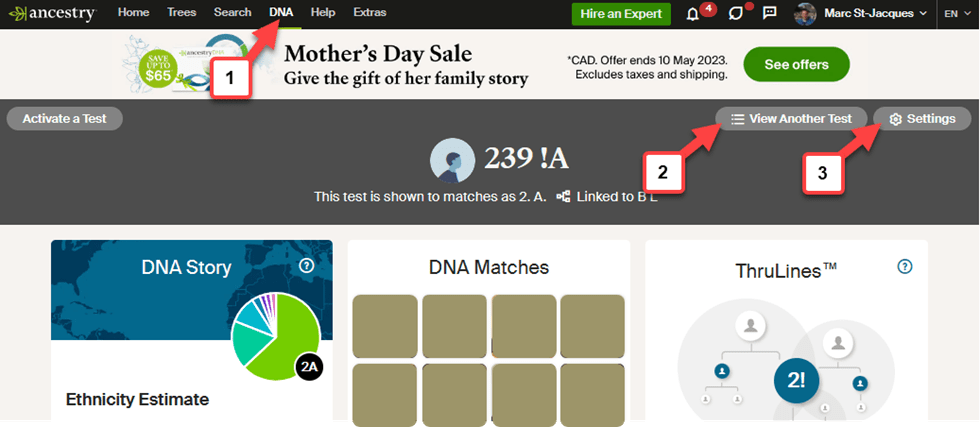Open the chat bubble with red dot
The image size is (980, 427).
736,14
